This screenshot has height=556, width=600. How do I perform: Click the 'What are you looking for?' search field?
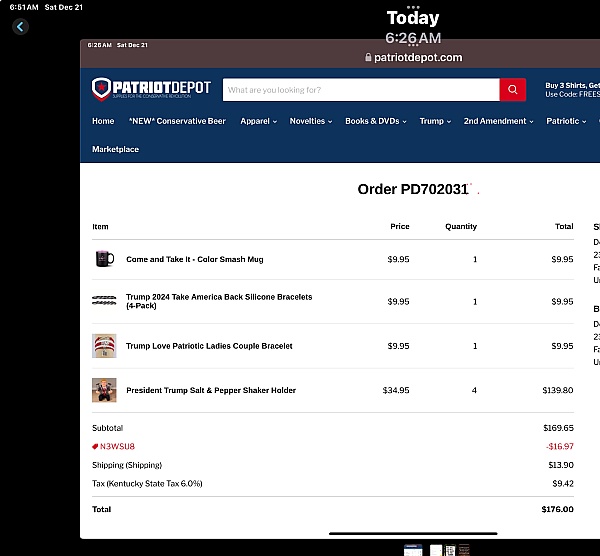coord(361,90)
